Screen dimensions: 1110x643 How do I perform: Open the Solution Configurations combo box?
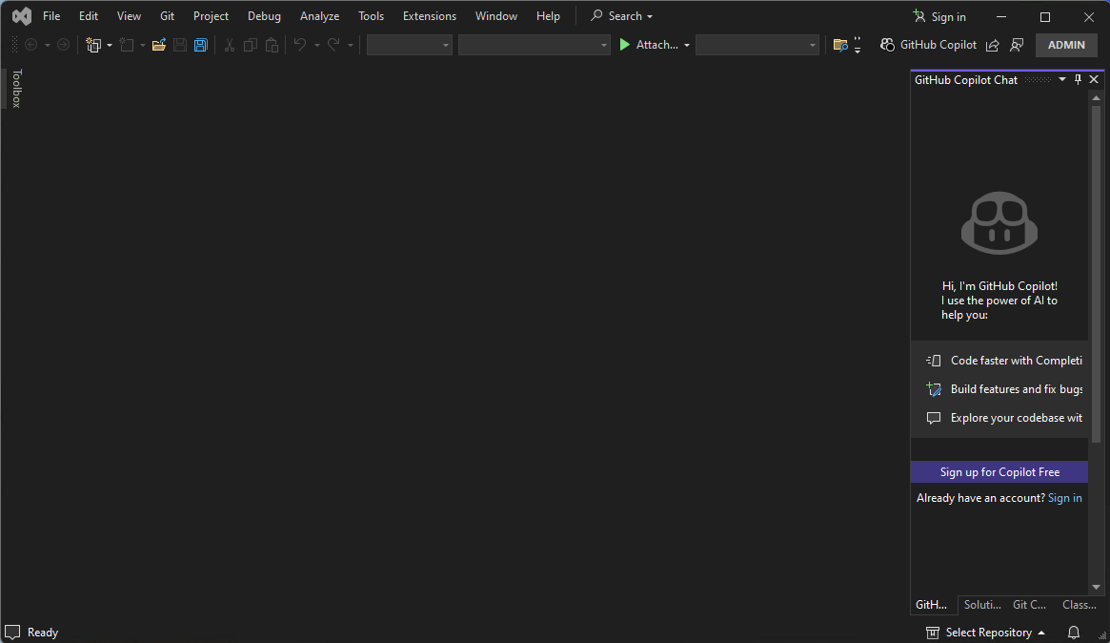(x=409, y=45)
